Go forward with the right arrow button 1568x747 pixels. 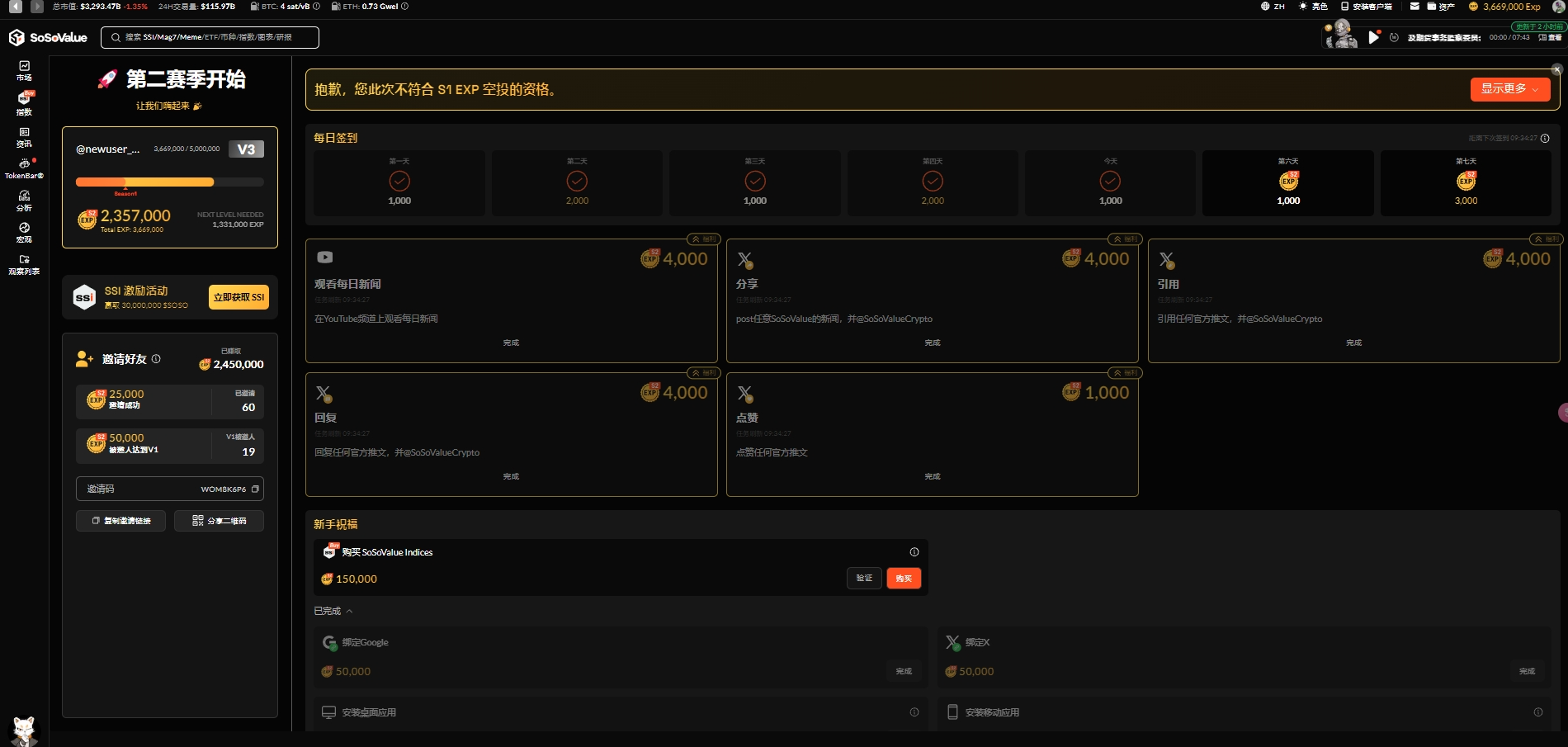click(x=36, y=7)
